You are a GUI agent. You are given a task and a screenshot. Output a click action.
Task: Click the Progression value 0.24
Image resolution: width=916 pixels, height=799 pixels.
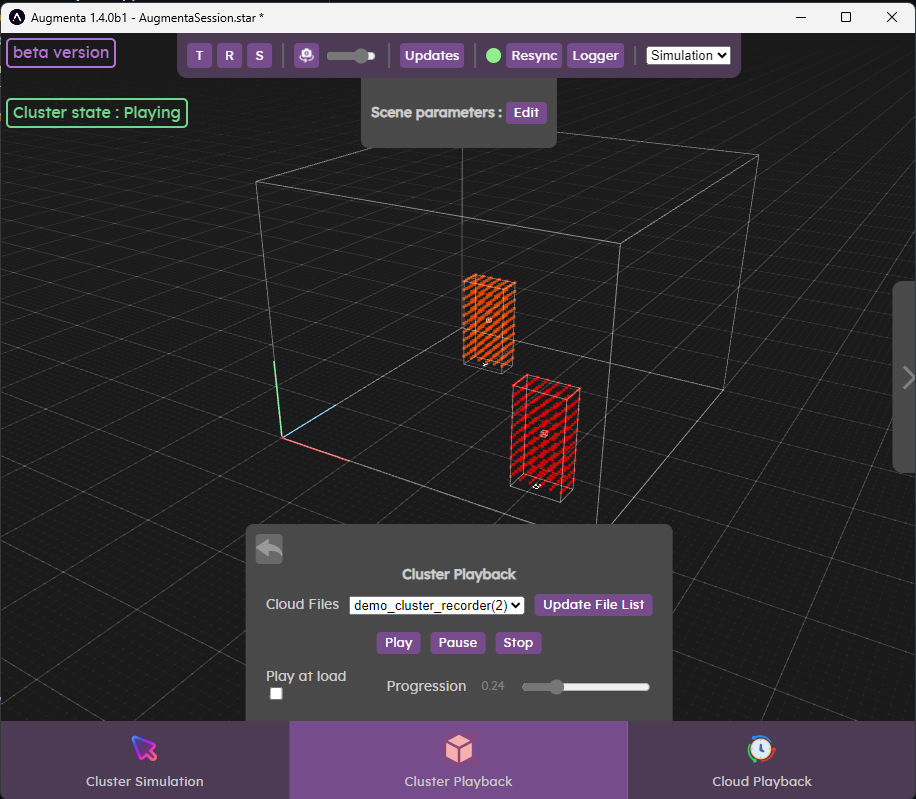[492, 686]
